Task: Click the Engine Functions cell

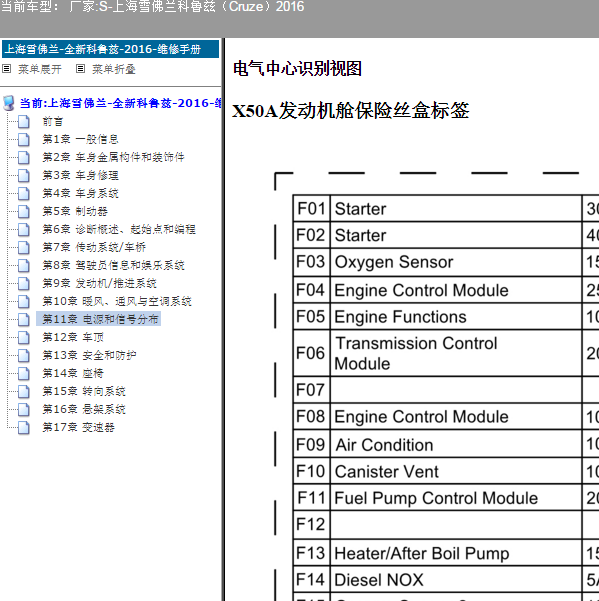Action: pyautogui.click(x=456, y=317)
